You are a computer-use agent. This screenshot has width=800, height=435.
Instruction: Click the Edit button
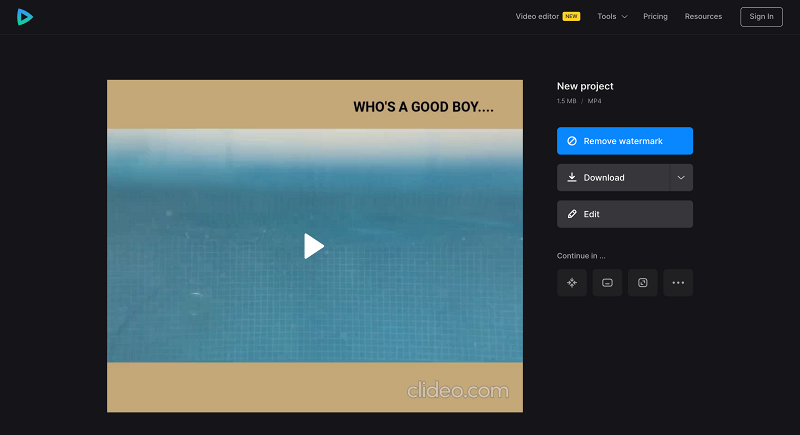(625, 214)
